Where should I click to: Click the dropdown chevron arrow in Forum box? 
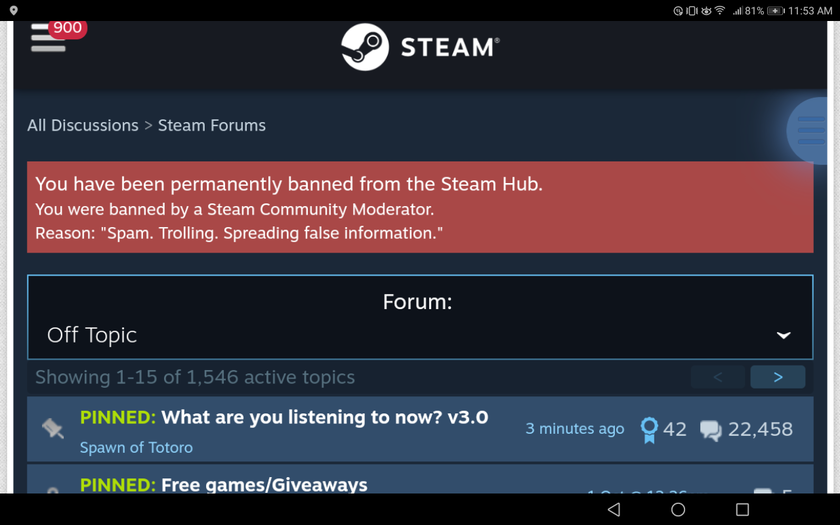(783, 335)
